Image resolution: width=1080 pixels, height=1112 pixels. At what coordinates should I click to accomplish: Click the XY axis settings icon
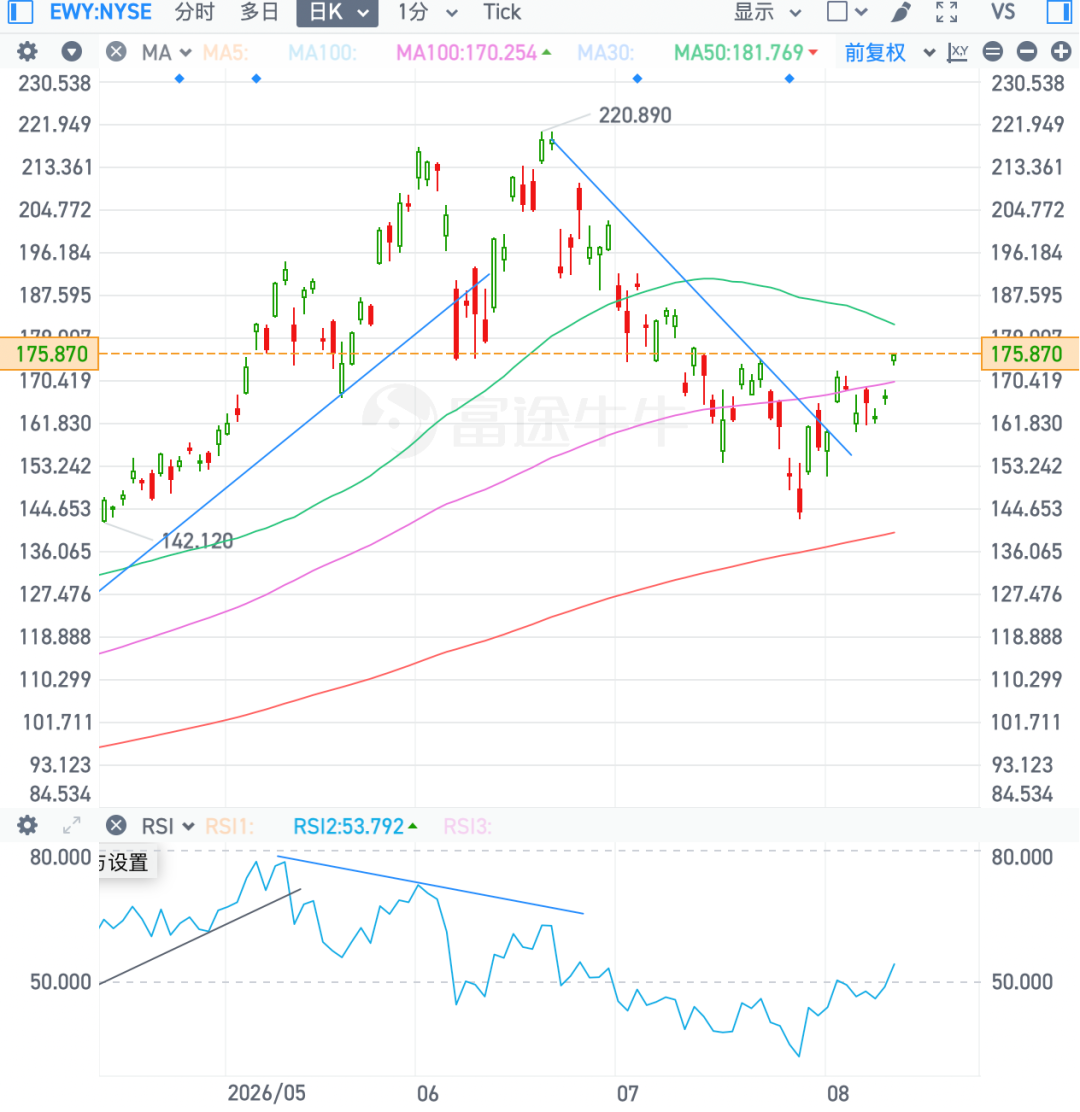coord(957,52)
